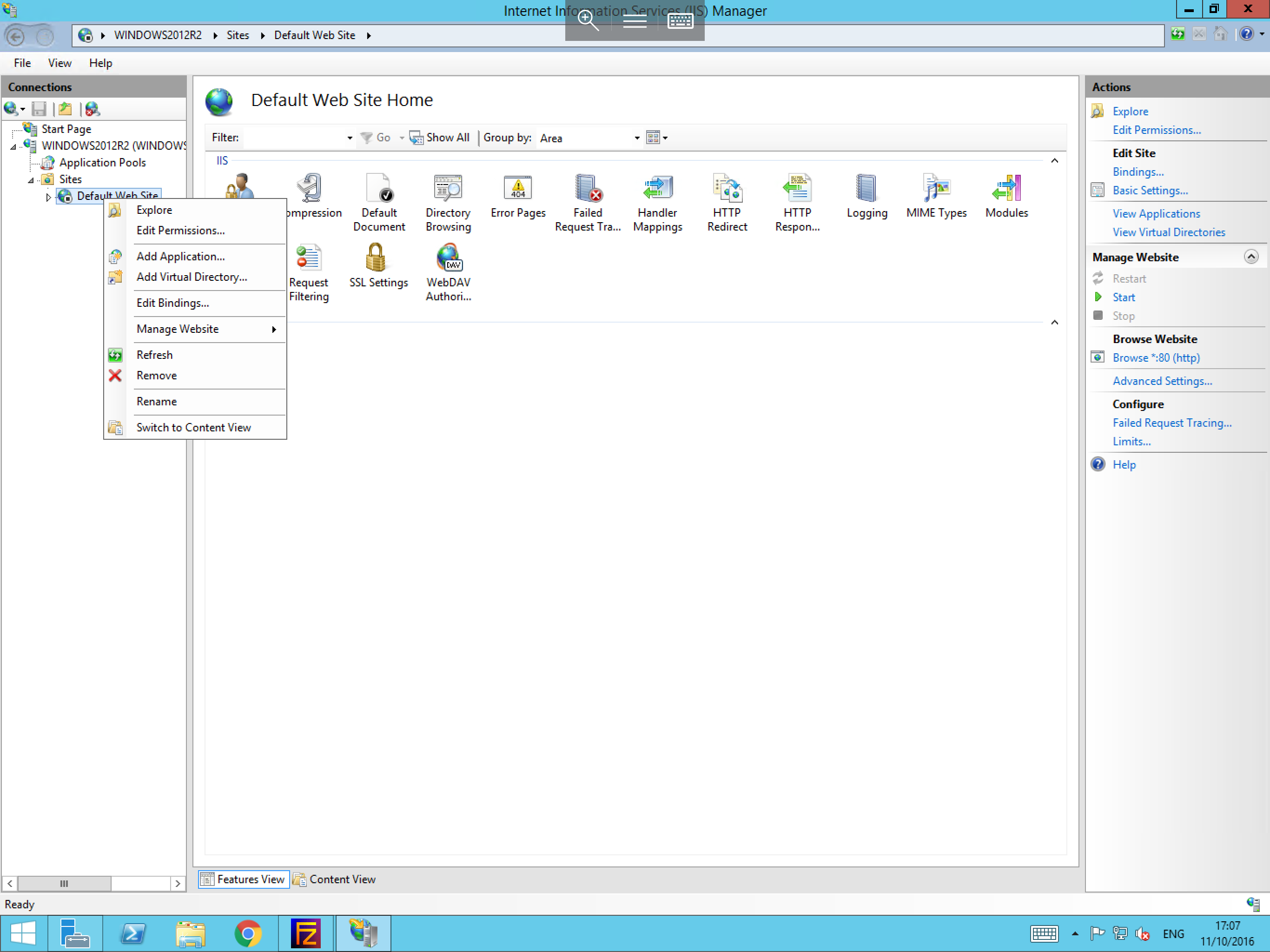Open the Modules feature
This screenshot has width=1270, height=952.
pos(1006,196)
